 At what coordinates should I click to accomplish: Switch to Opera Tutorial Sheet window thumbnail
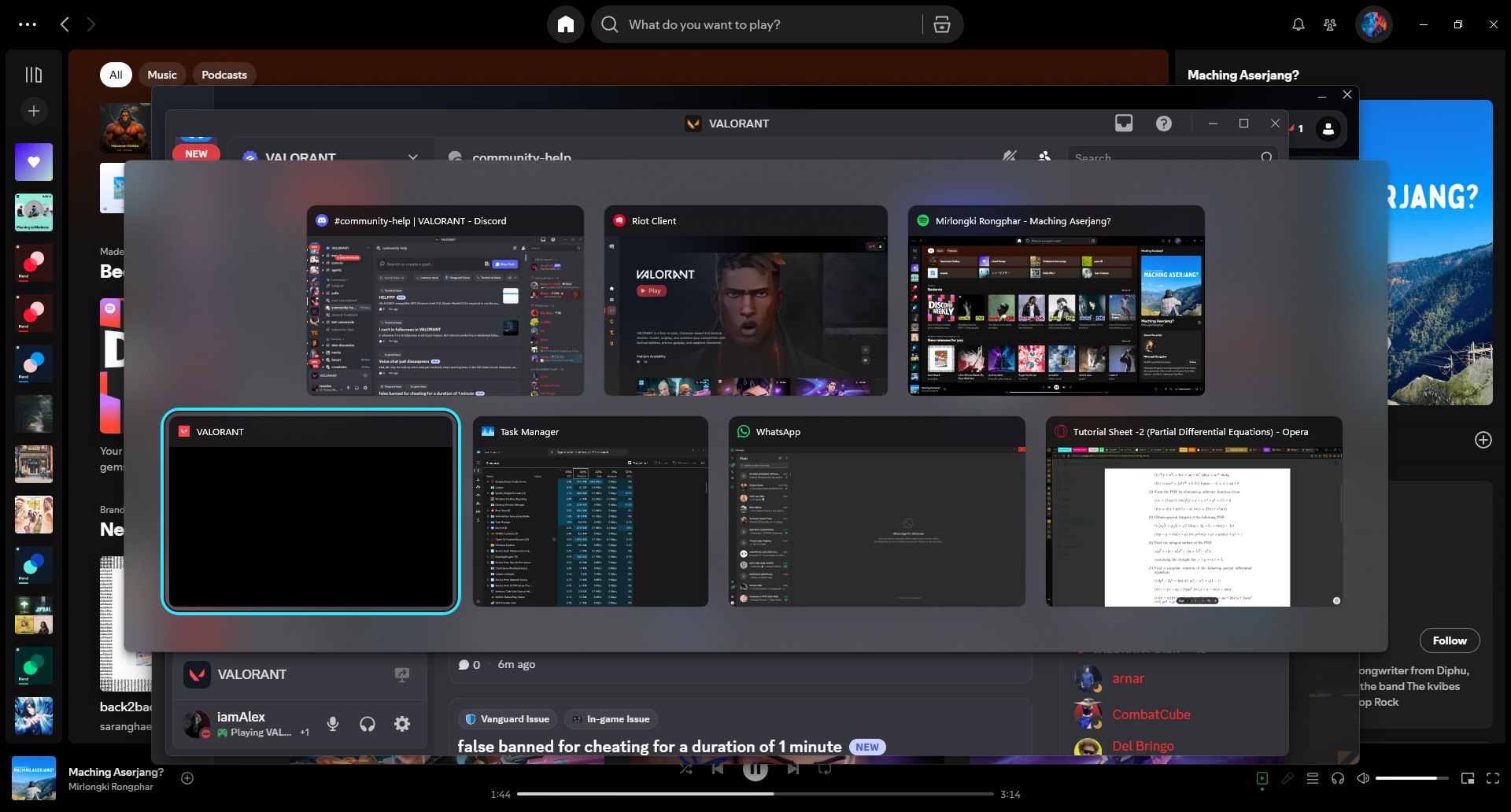(x=1194, y=511)
